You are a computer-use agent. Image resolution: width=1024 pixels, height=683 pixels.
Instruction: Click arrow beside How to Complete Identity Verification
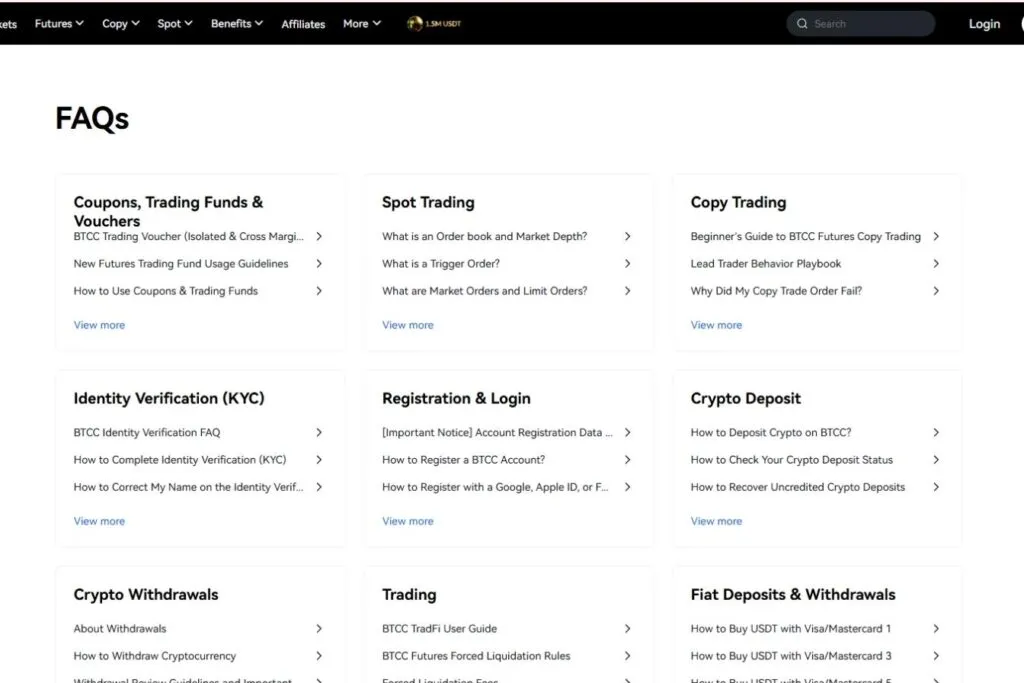[319, 460]
